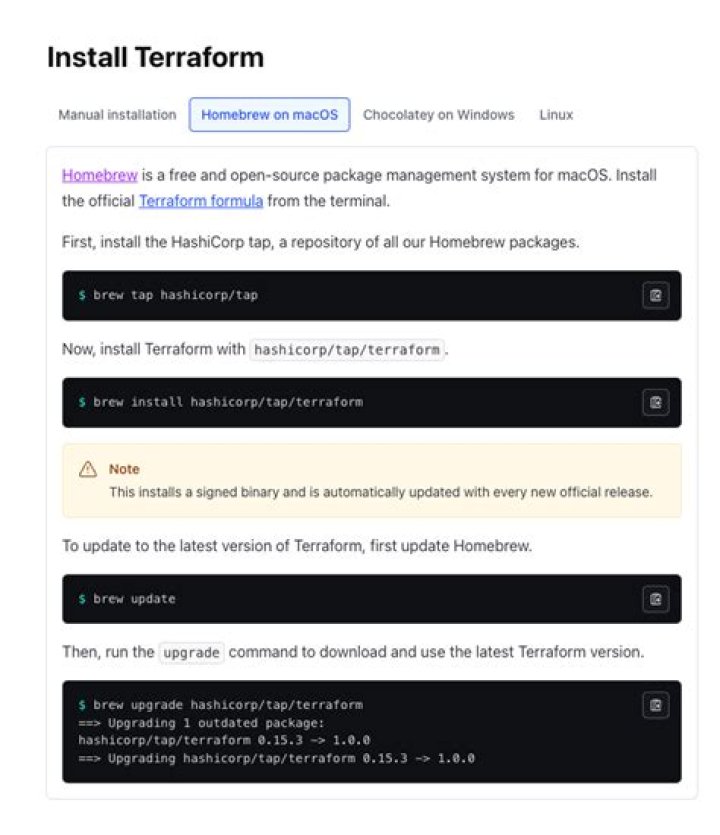Click the Install Terraform heading

[x=155, y=58]
